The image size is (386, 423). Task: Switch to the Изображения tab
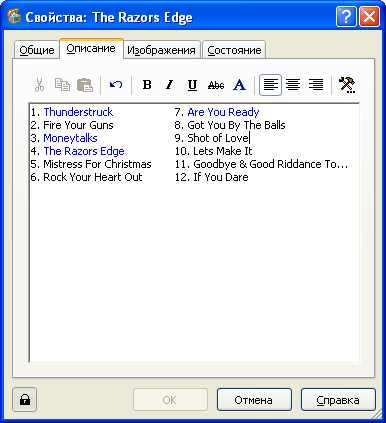(161, 50)
